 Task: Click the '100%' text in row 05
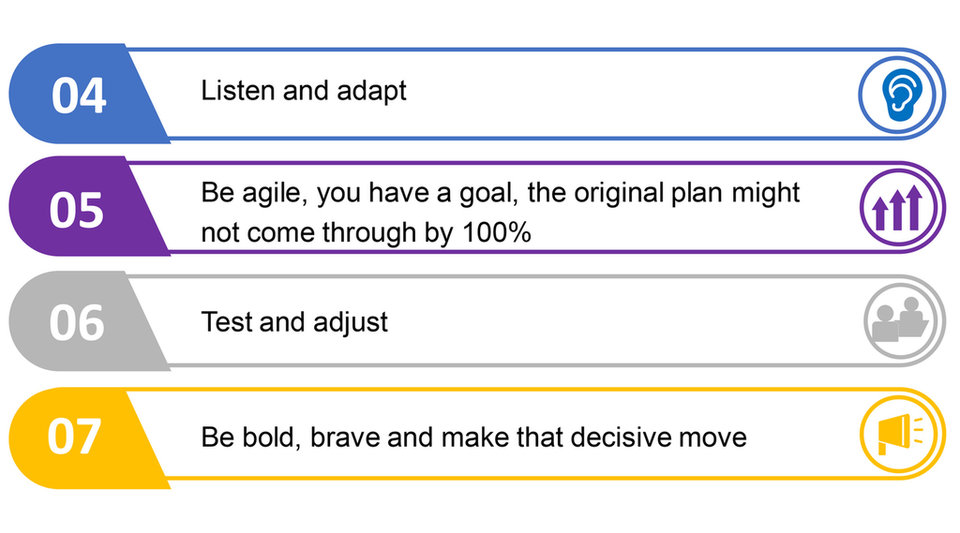click(x=497, y=233)
